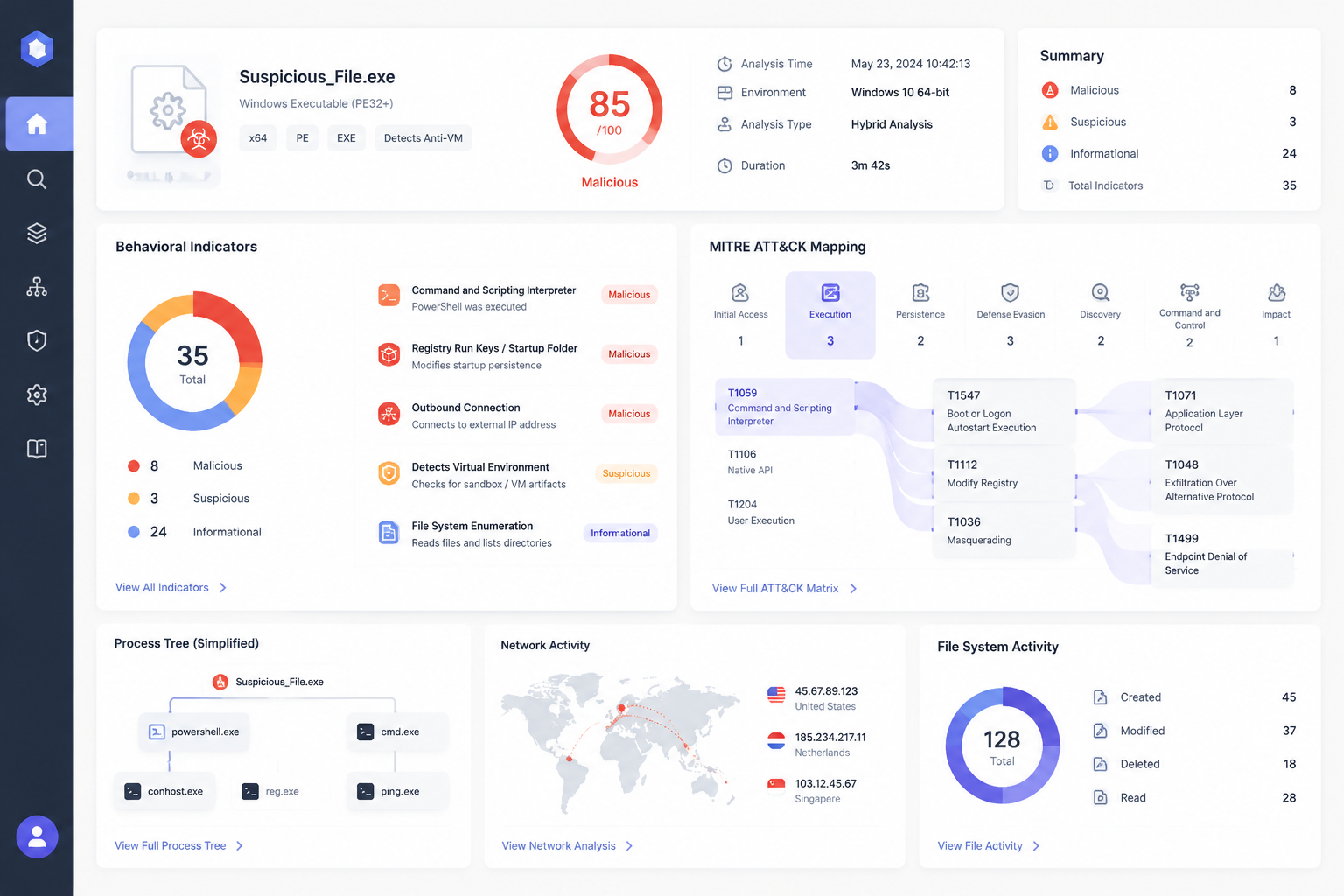
Task: Open the Settings gear in the sidebar
Action: click(37, 395)
